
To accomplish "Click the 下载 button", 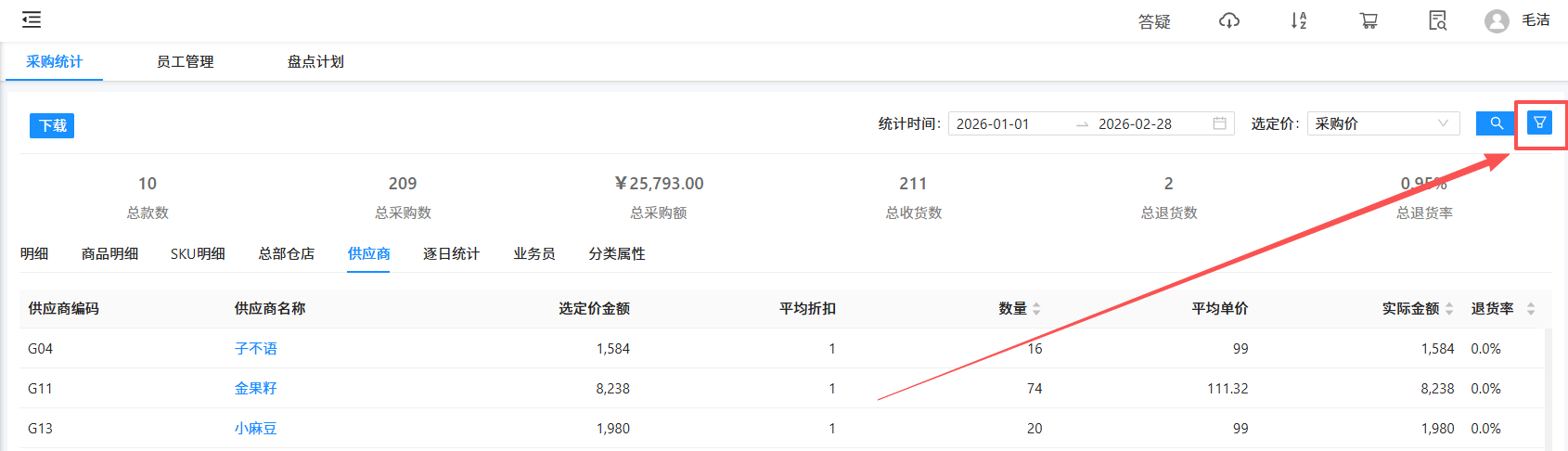I will tap(52, 125).
